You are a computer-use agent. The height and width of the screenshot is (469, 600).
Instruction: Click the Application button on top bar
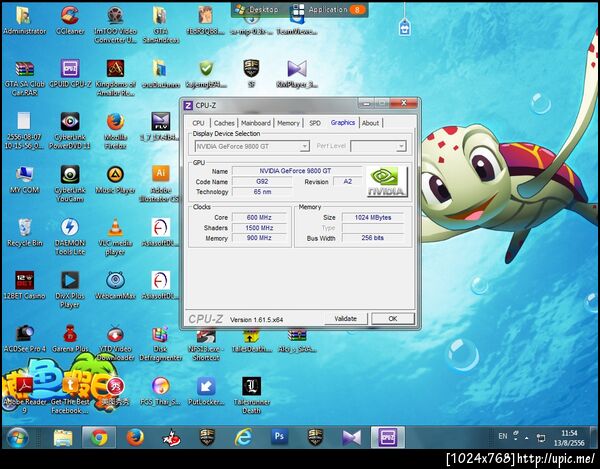pos(329,10)
